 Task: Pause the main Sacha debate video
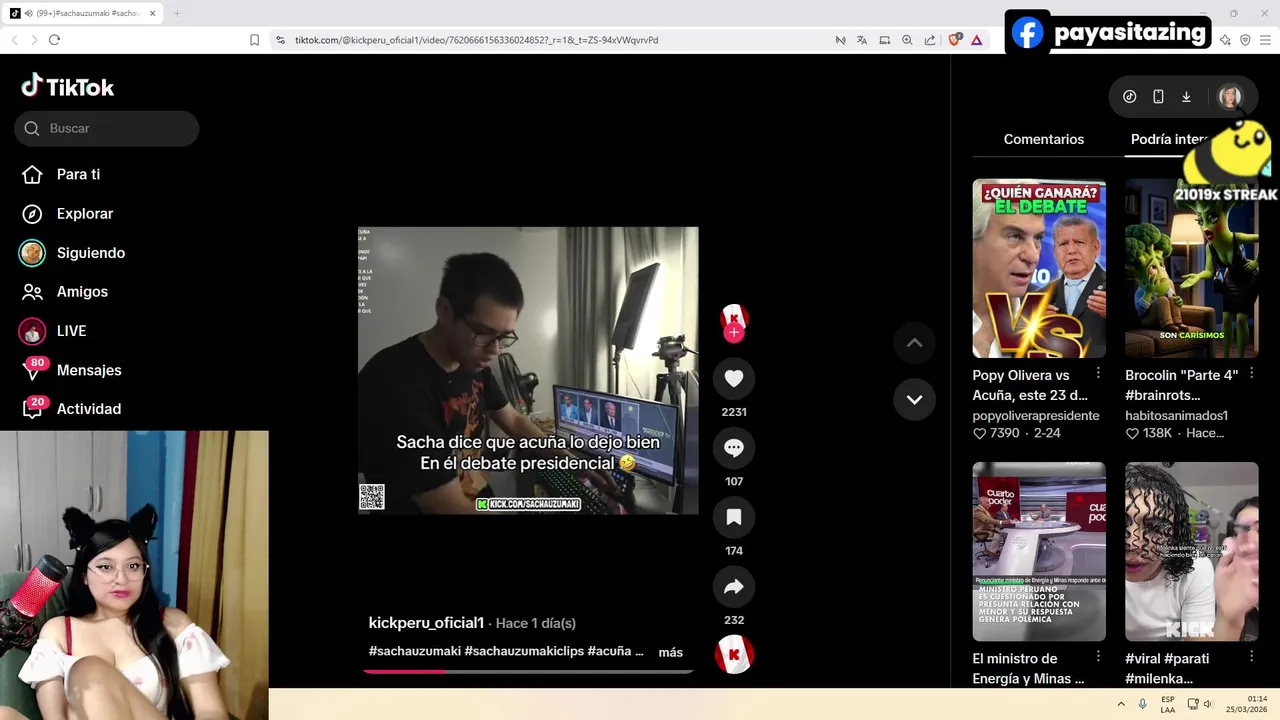[528, 370]
